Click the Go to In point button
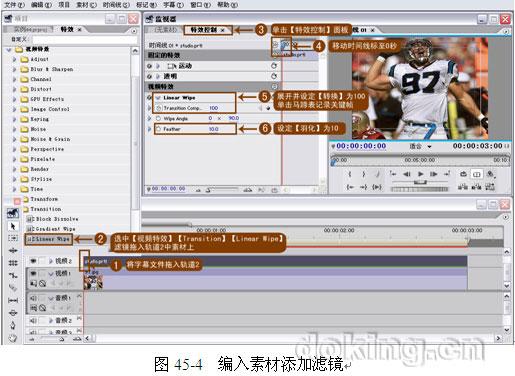515x376 pixels. (x=350, y=187)
